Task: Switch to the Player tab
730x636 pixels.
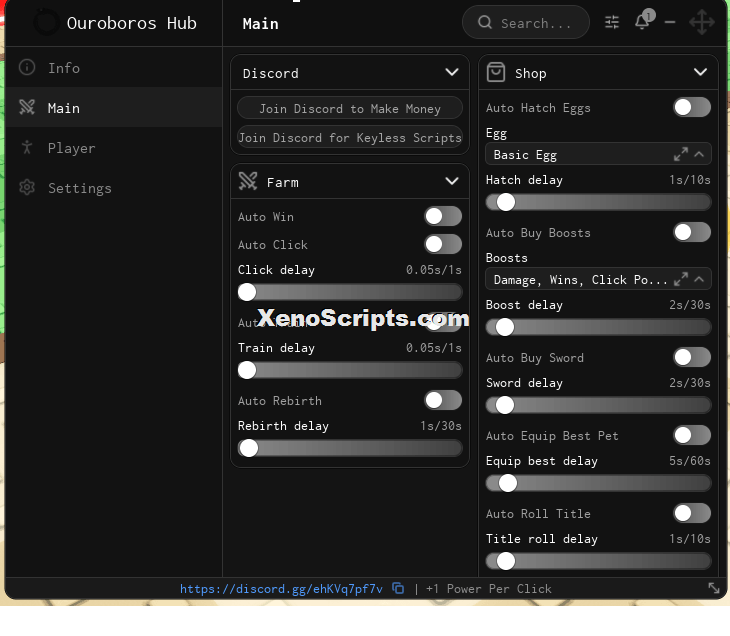Action: click(114, 148)
